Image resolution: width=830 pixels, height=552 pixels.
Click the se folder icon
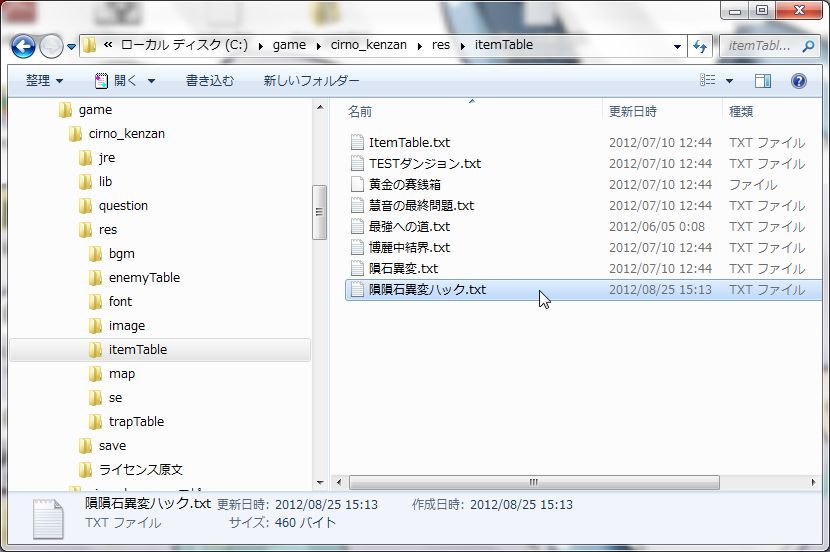pos(95,397)
